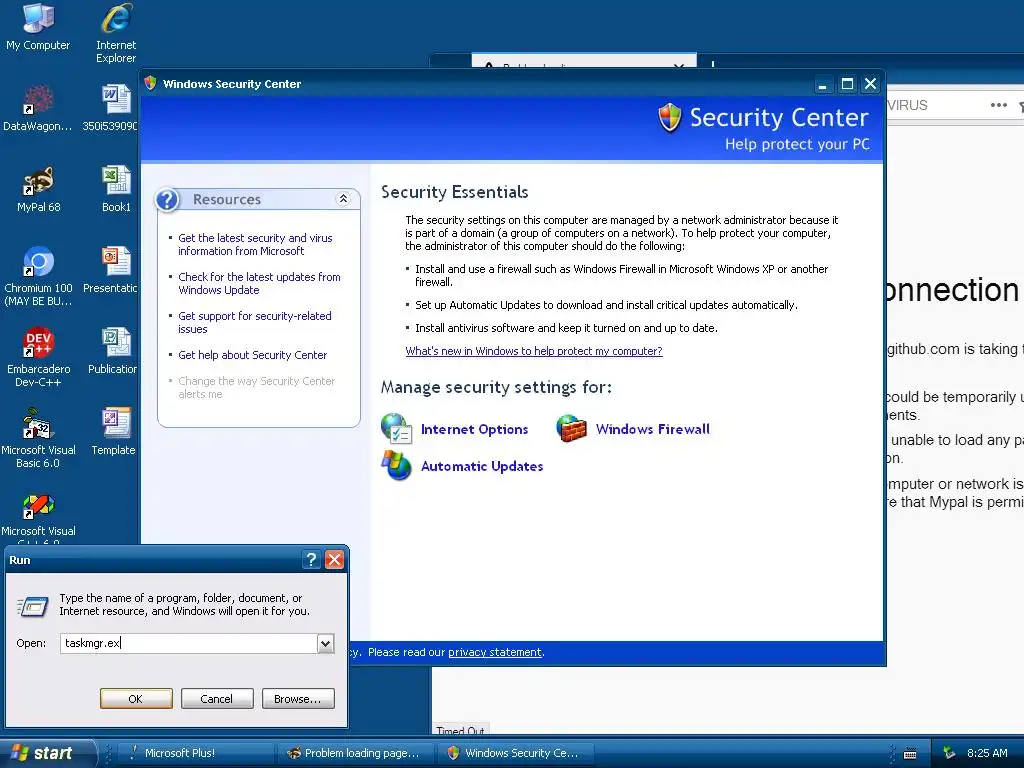Select the Embarcadero Dev-C++ shortcut

pos(38,358)
